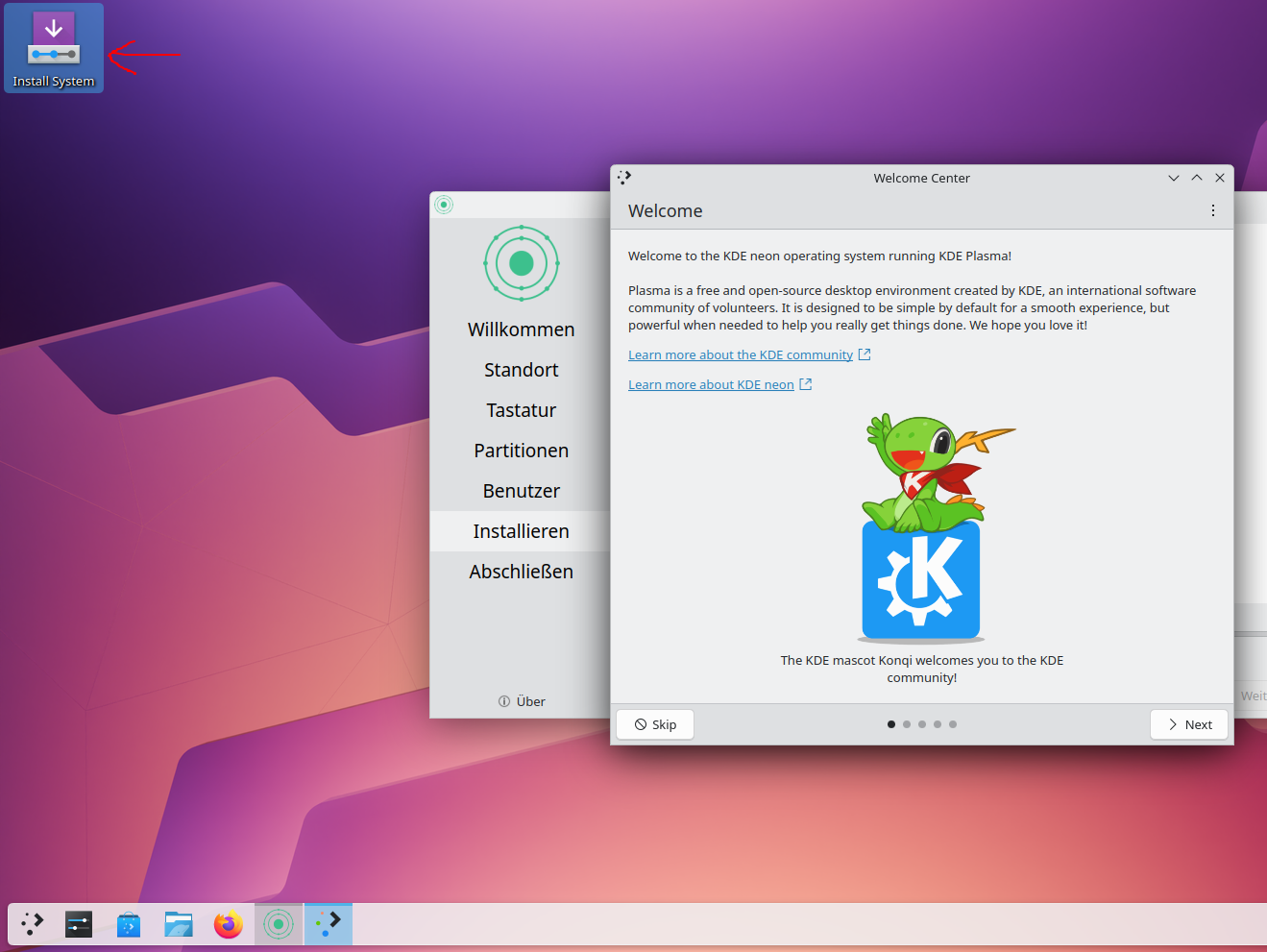Select the Standort step in the installer
Viewport: 1267px width, 952px height.
coord(521,370)
